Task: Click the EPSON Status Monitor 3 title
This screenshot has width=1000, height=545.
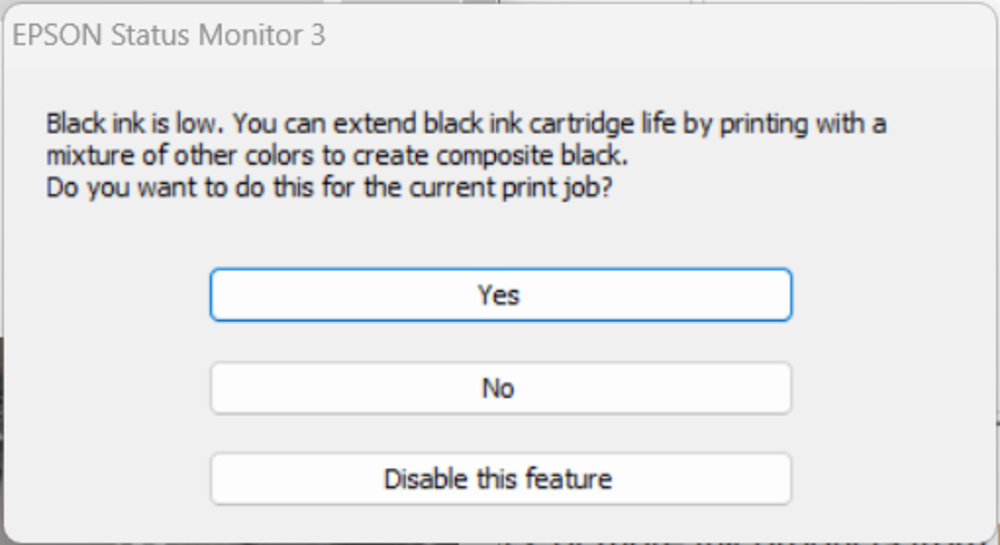Action: [169, 37]
